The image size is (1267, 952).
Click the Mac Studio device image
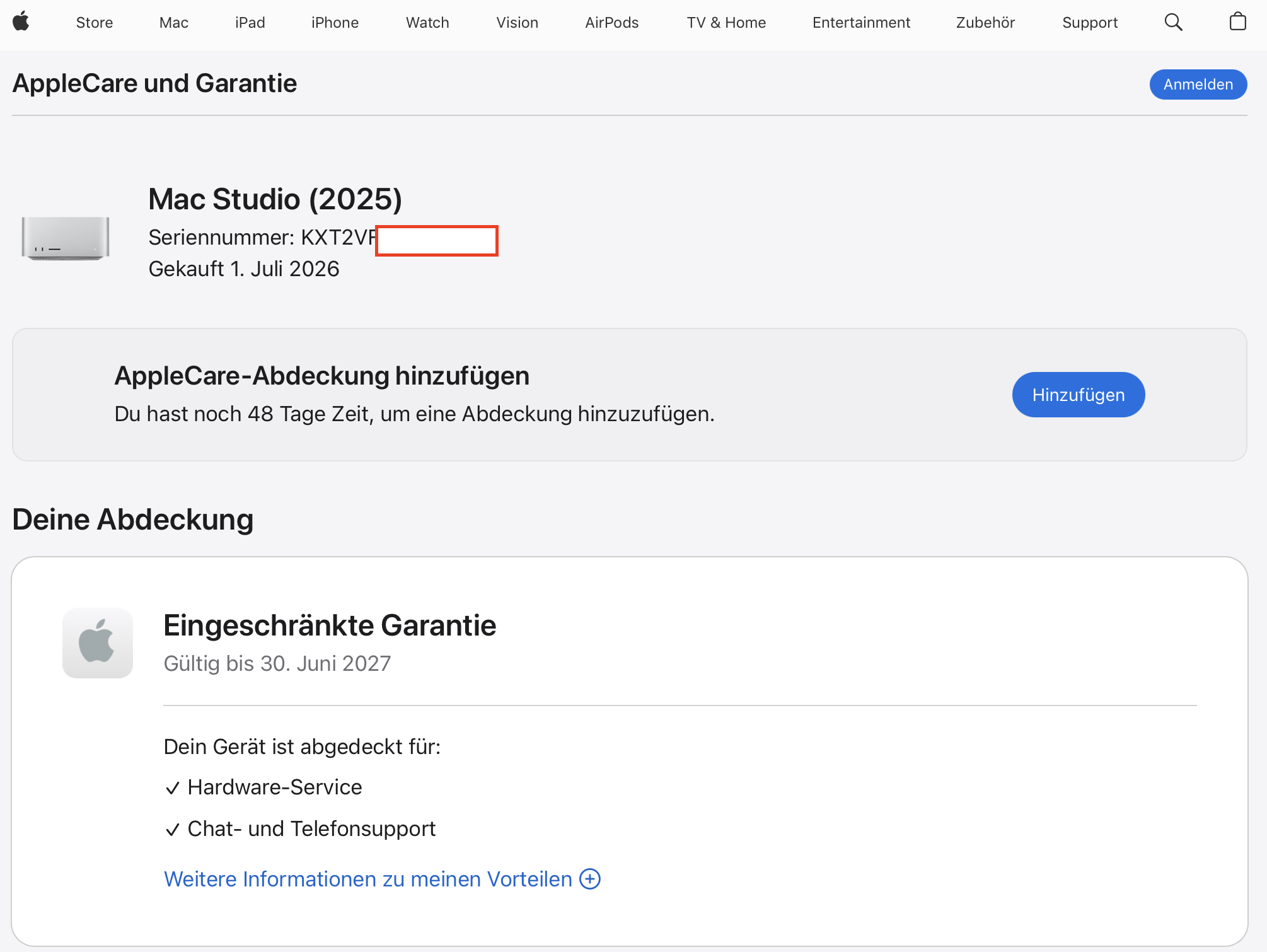pos(66,238)
